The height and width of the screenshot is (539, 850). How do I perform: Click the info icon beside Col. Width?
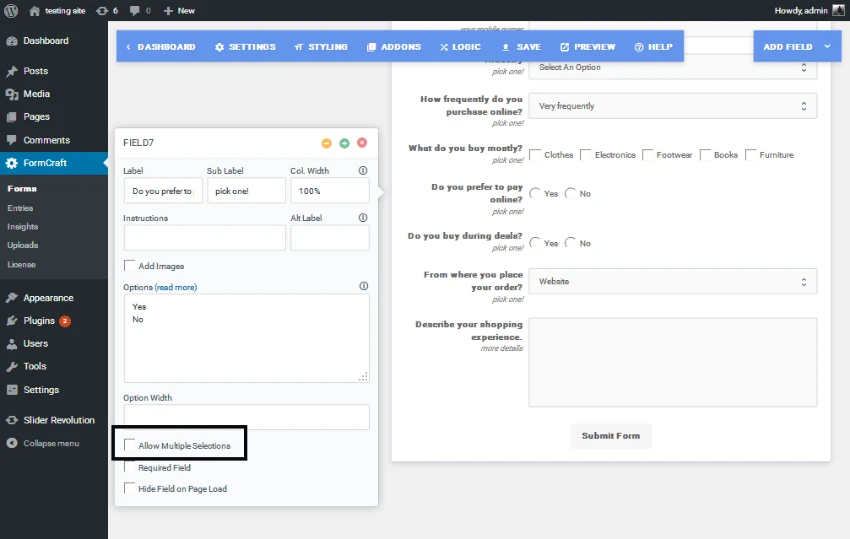[363, 171]
